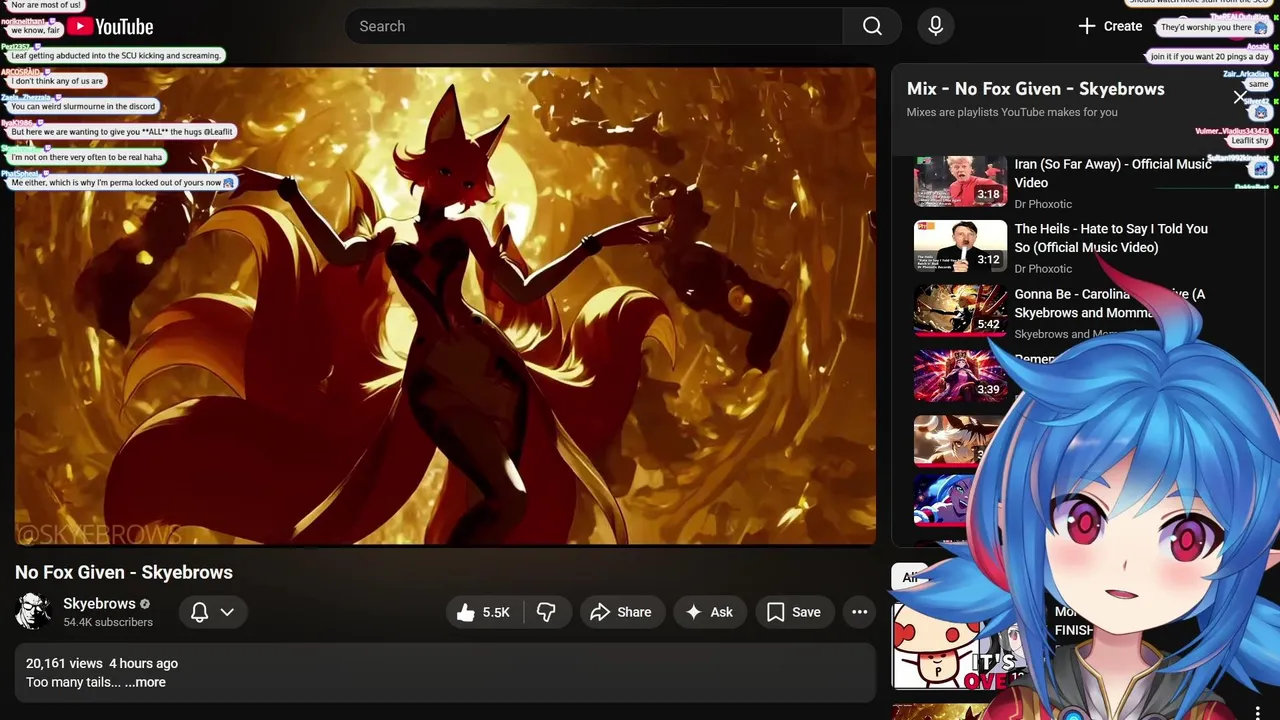Image resolution: width=1280 pixels, height=720 pixels.
Task: Expand description with ...more
Action: coord(145,682)
